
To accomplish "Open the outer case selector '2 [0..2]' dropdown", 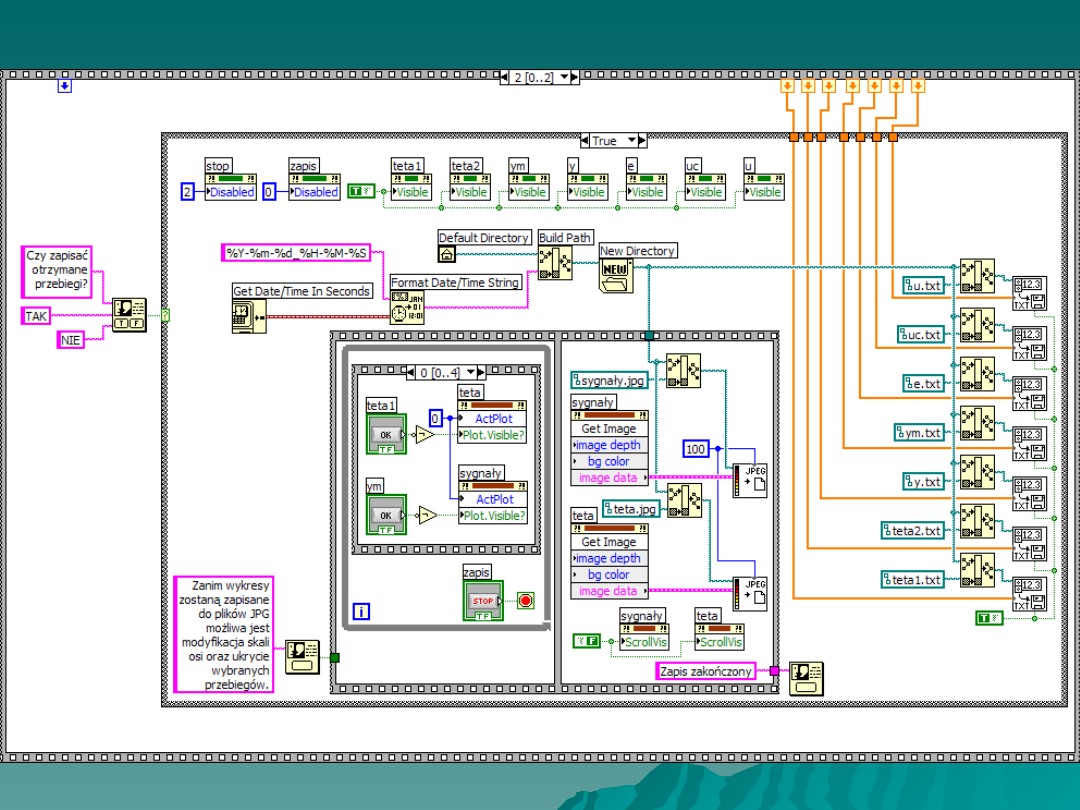I will [565, 77].
